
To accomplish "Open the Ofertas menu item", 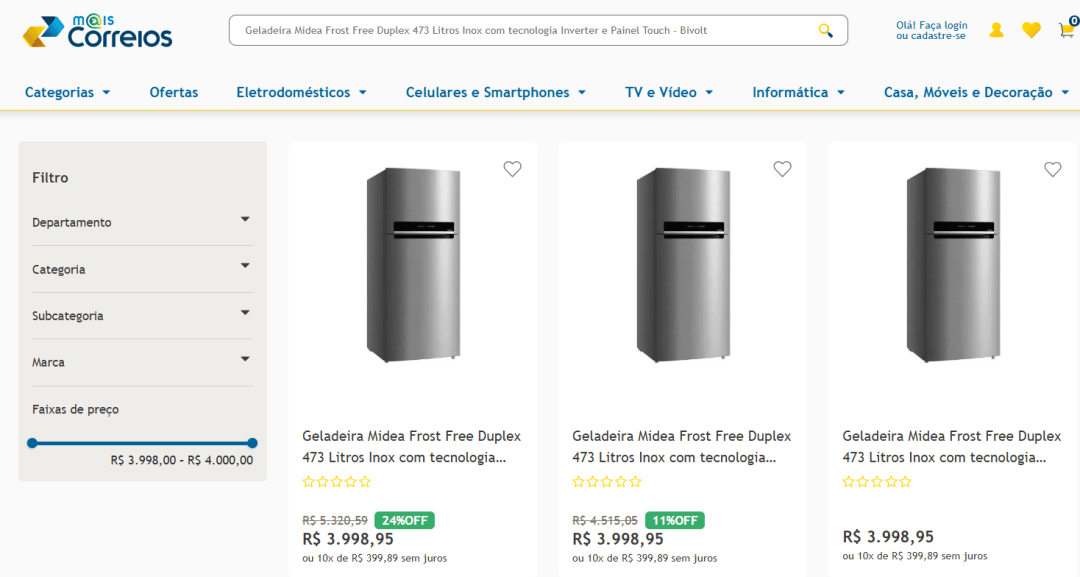I will pos(174,92).
